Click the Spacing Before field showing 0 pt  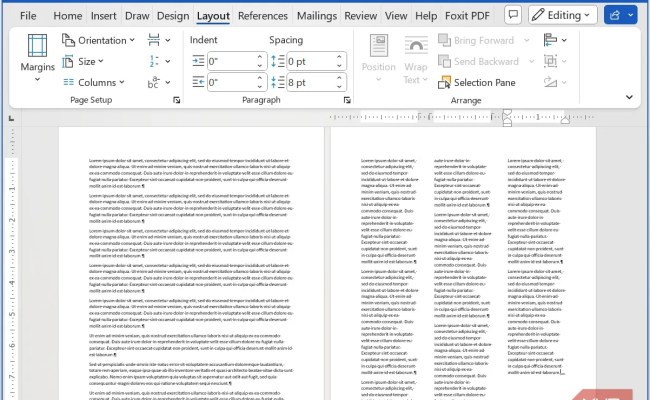coord(311,61)
